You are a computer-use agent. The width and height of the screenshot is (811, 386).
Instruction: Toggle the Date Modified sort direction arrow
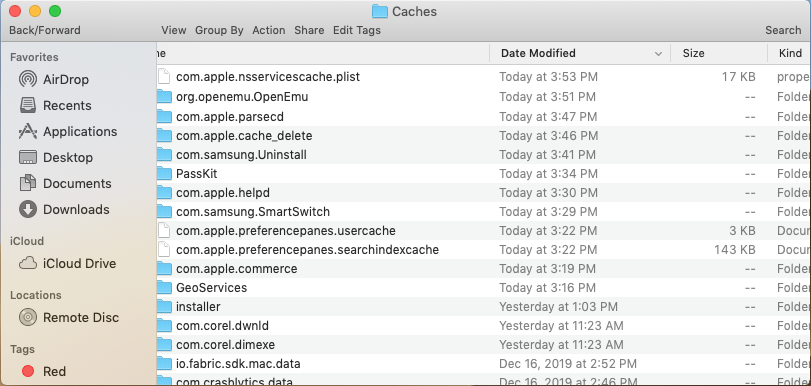pos(658,53)
